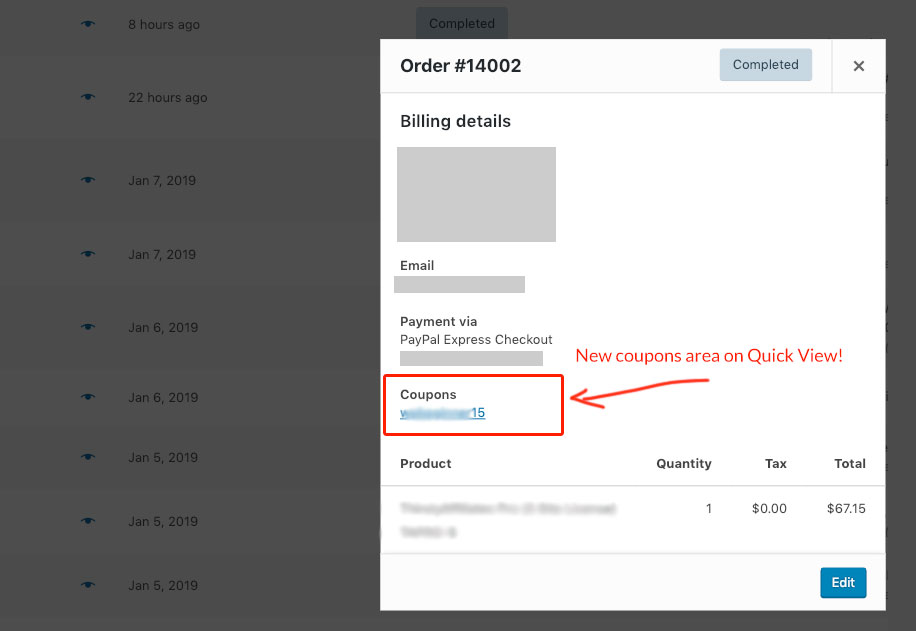Click the Completed status badge in the modal header
The width and height of the screenshot is (916, 631).
coord(765,65)
